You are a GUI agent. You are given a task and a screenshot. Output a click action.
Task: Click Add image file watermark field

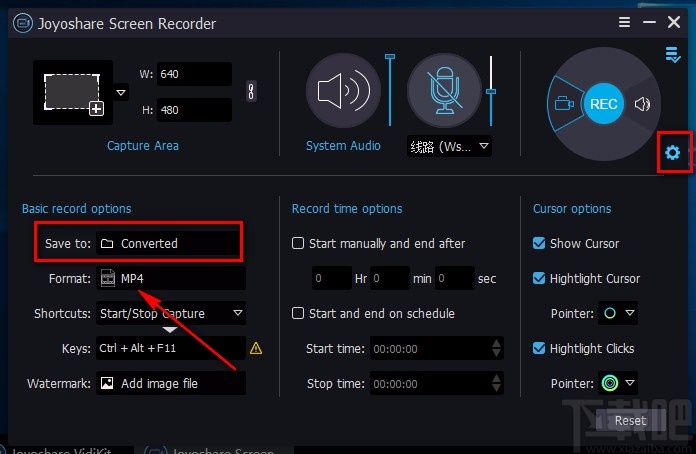170,383
